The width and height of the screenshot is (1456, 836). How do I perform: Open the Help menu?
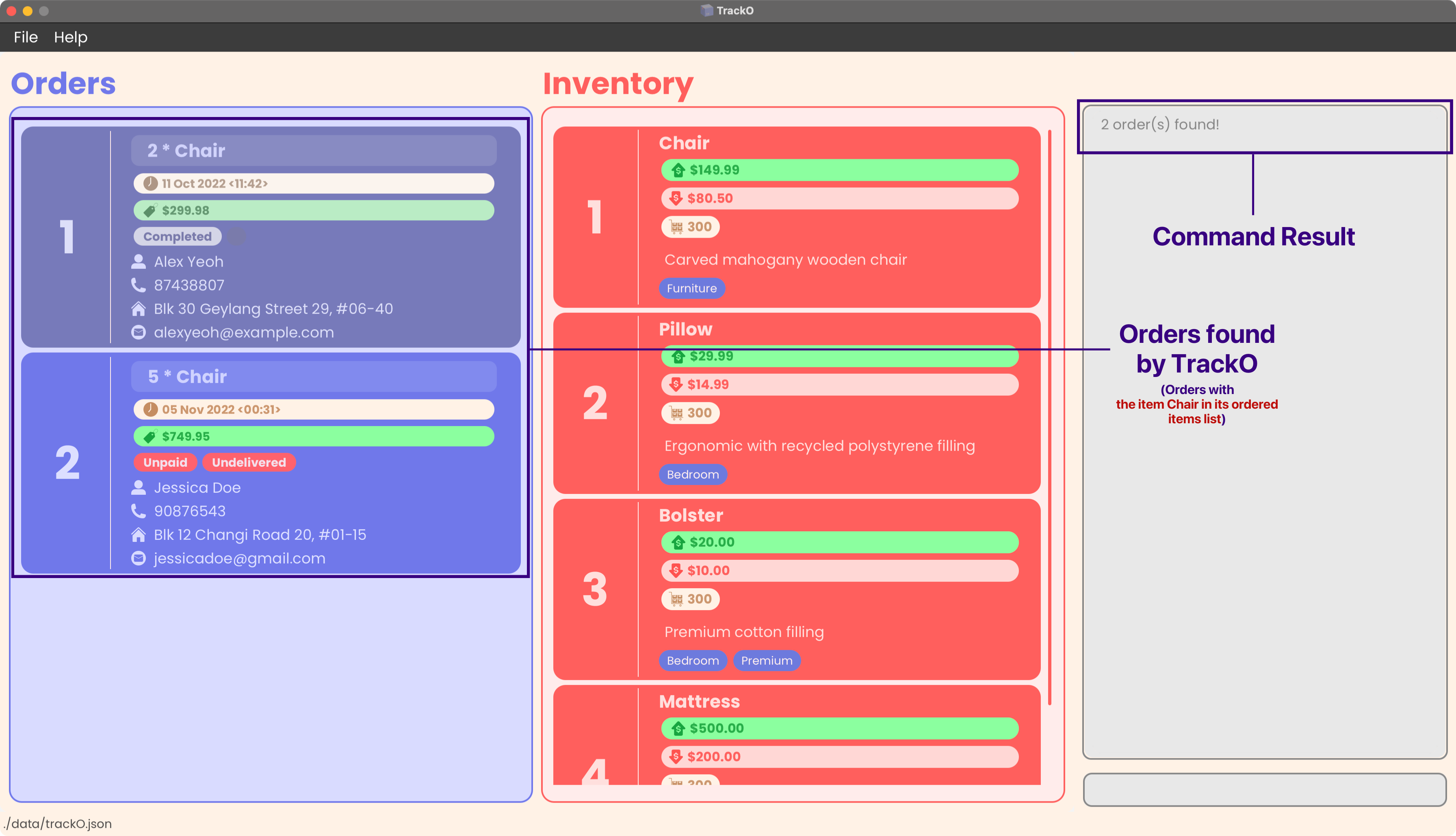coord(69,37)
